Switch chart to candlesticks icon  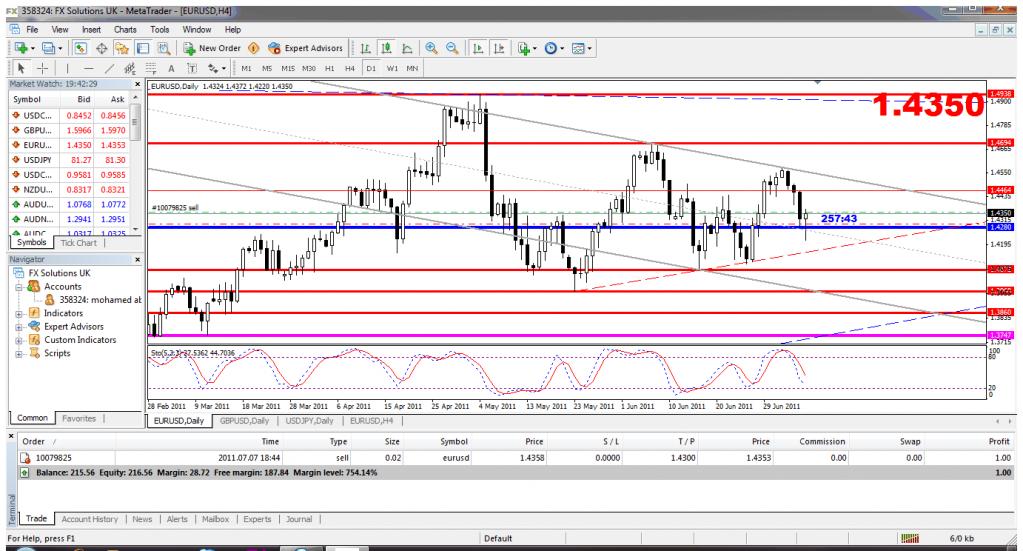[387, 46]
